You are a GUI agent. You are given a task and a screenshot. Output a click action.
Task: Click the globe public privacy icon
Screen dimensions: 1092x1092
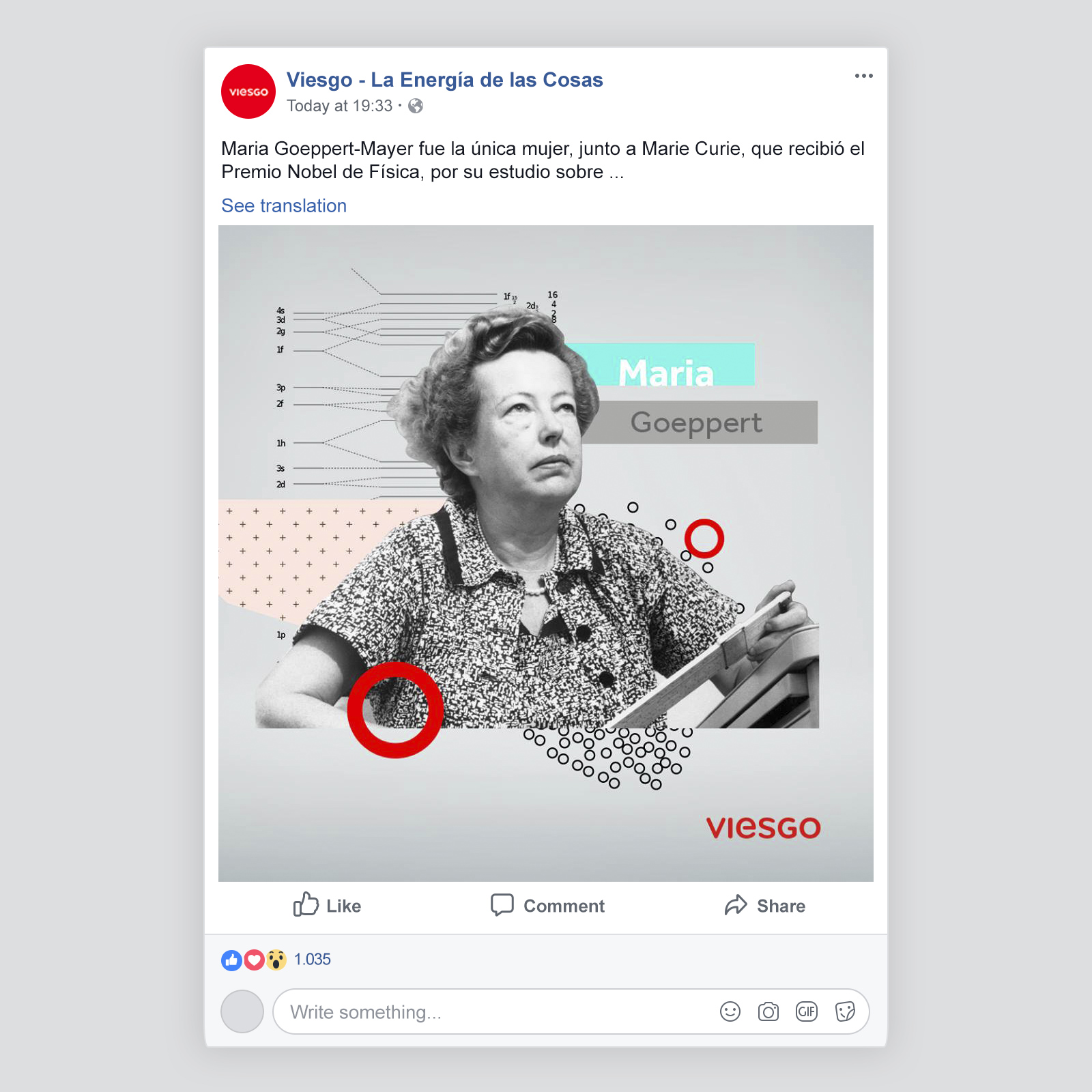[416, 106]
